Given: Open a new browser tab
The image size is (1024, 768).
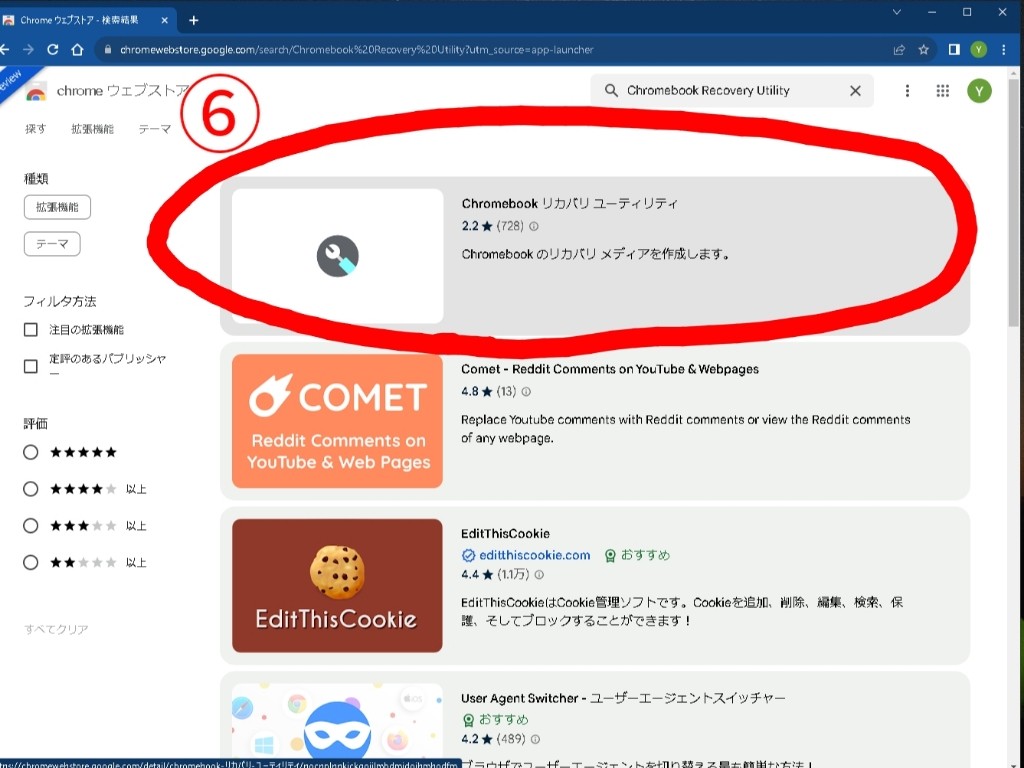Looking at the screenshot, I should [x=193, y=20].
